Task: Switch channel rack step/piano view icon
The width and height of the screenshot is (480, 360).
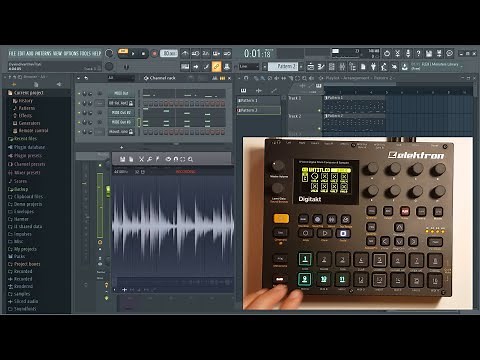Action: tap(222, 78)
